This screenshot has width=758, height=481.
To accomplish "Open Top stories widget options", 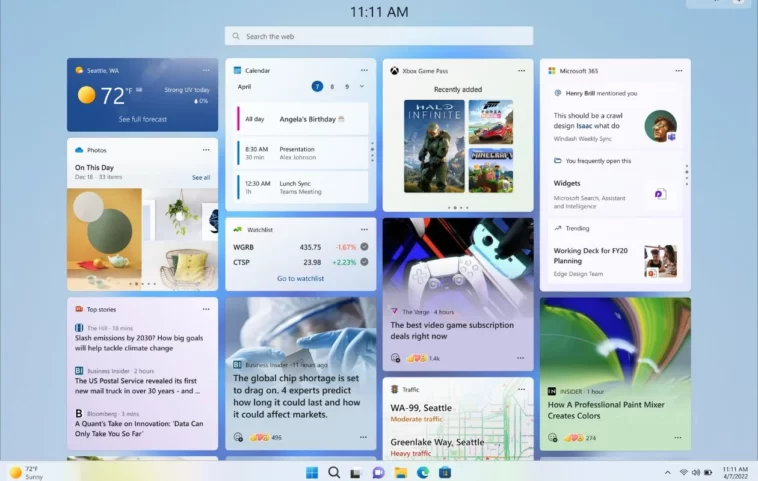I will tap(206, 309).
